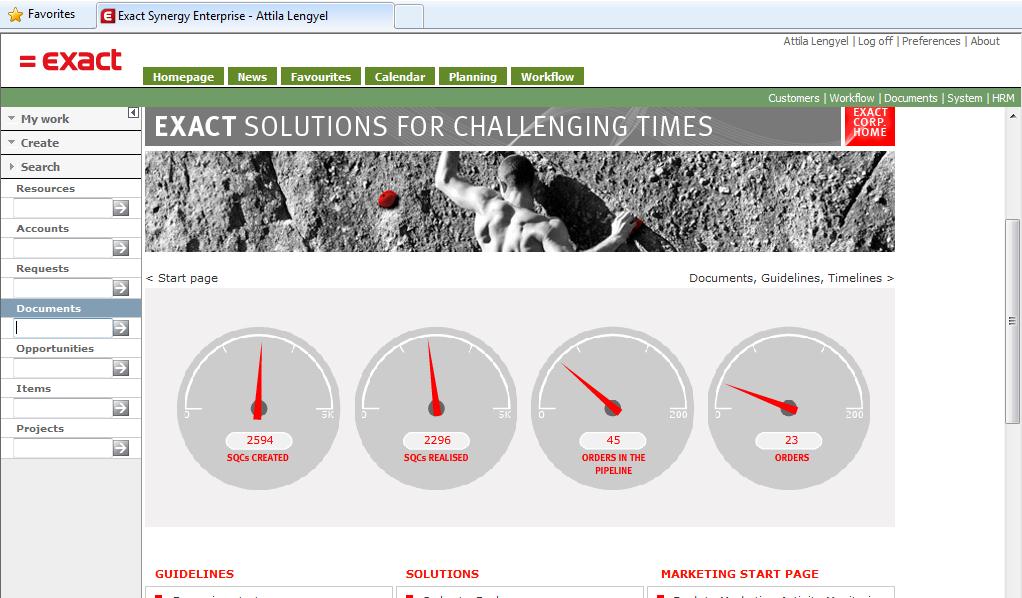The image size is (1022, 598).
Task: Focus the Projects search field
Action: 63,448
